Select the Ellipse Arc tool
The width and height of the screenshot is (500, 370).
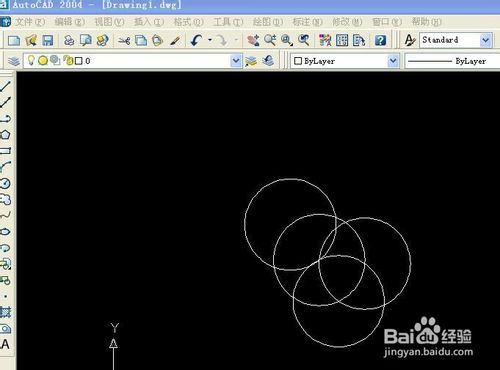coord(5,248)
